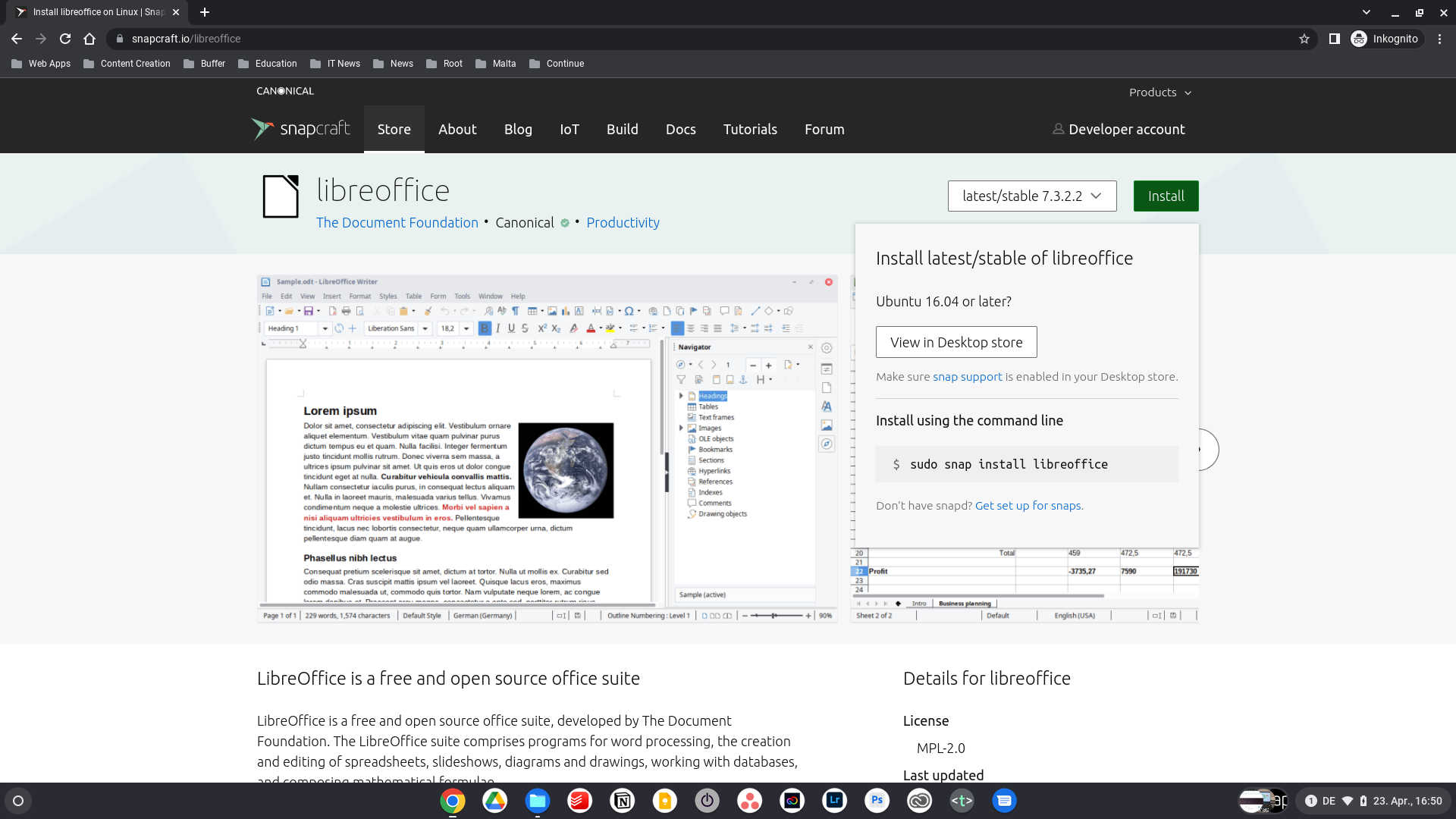Open a new browser tab
The image size is (1456, 819).
(x=205, y=12)
